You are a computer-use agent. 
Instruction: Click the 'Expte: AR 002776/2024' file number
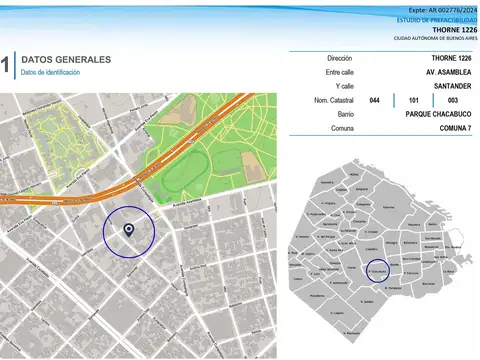coord(443,10)
